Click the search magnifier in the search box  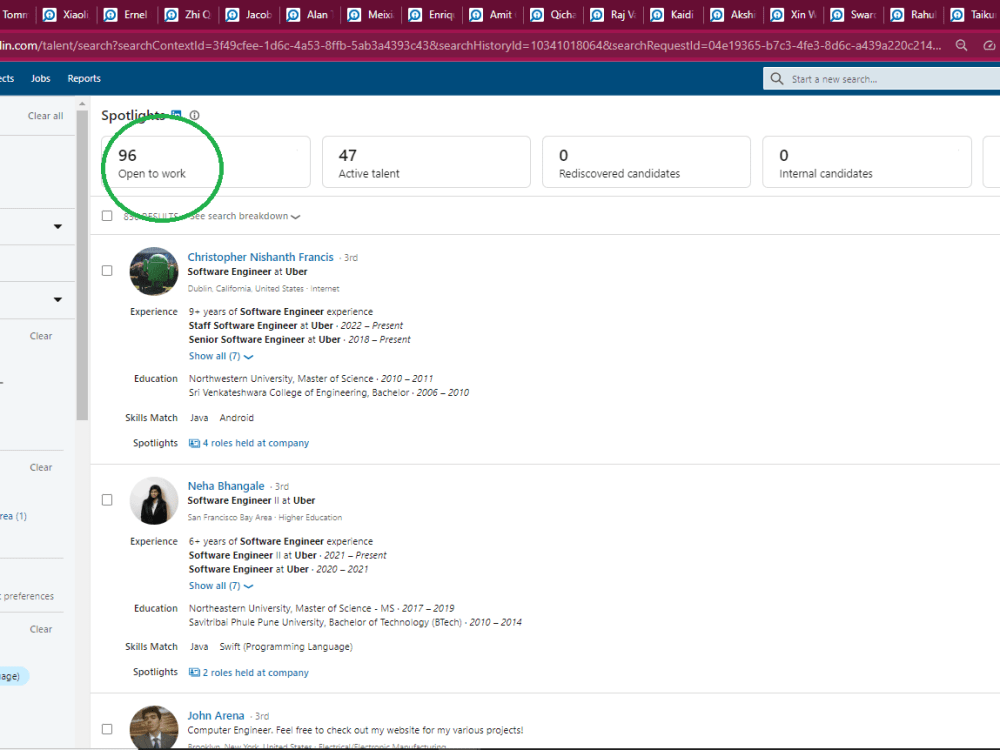[x=776, y=78]
